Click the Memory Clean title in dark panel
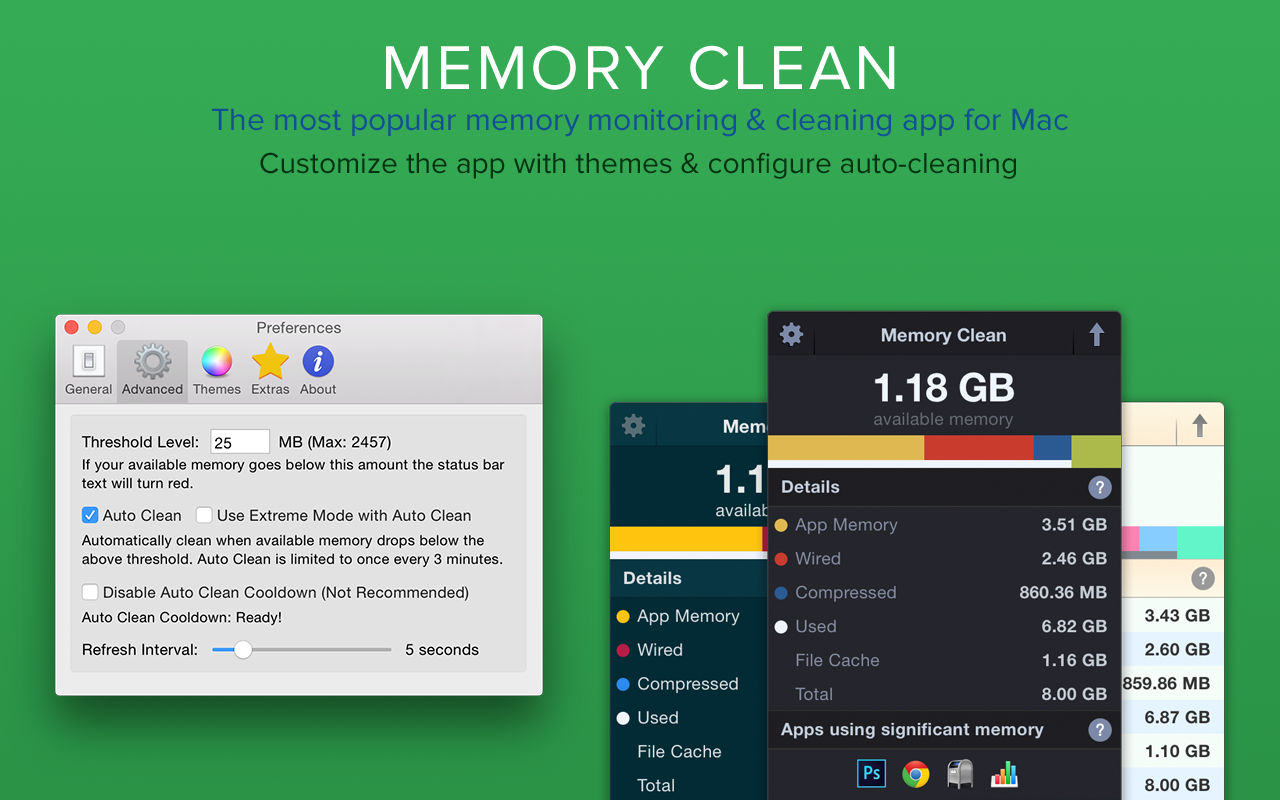 coord(944,336)
